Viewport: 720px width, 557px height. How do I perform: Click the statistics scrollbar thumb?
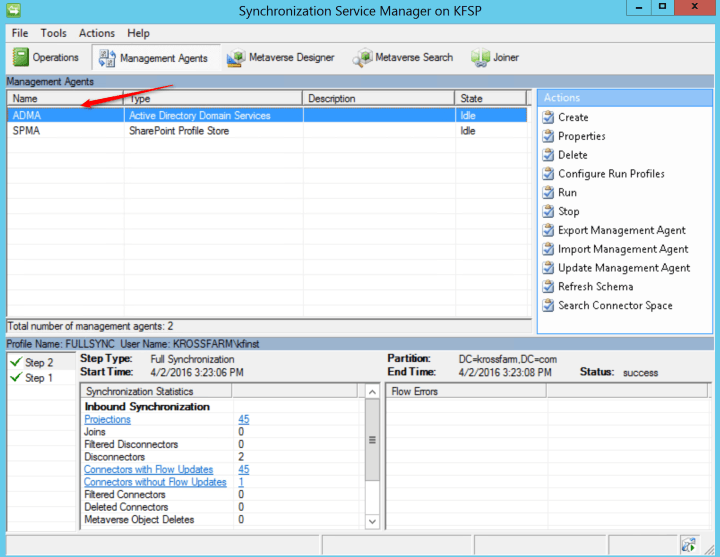click(x=372, y=440)
